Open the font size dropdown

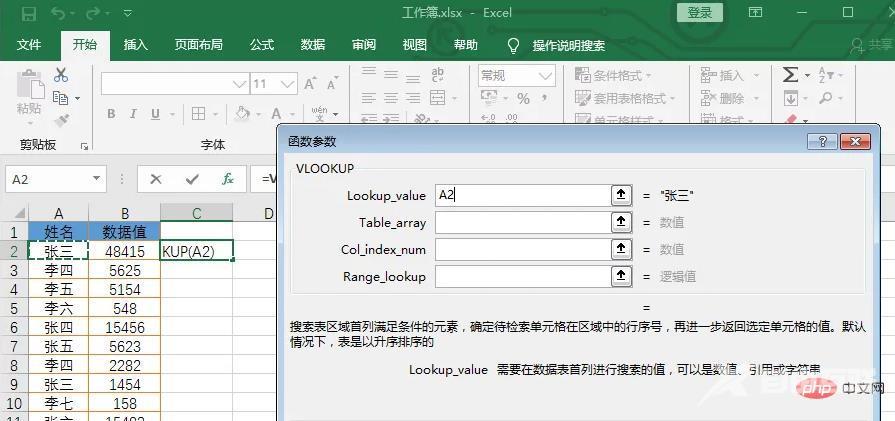pos(289,84)
